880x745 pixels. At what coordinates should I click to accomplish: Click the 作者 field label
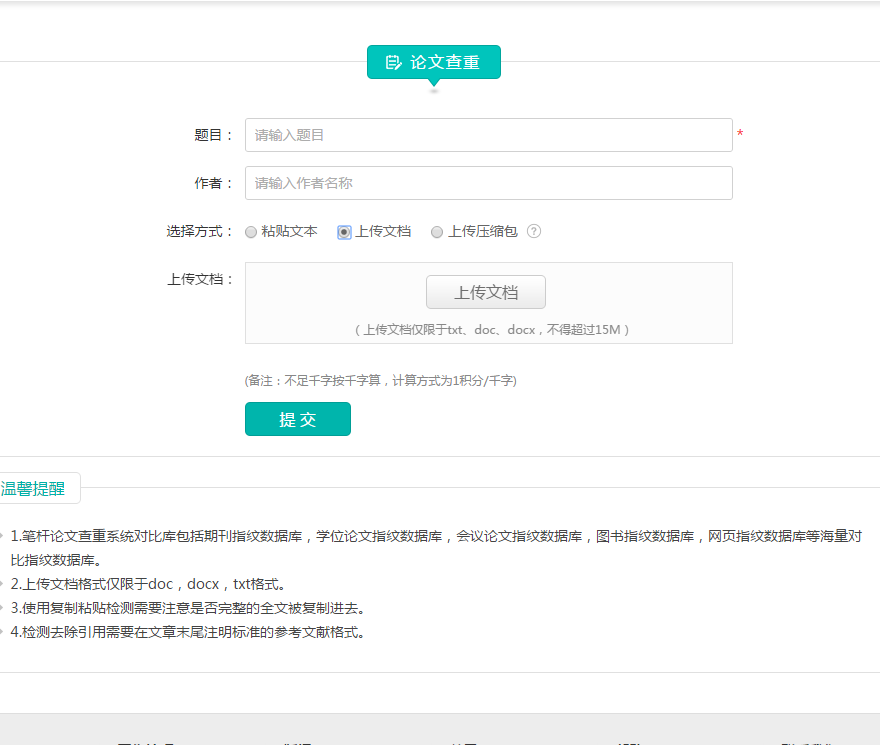(213, 183)
